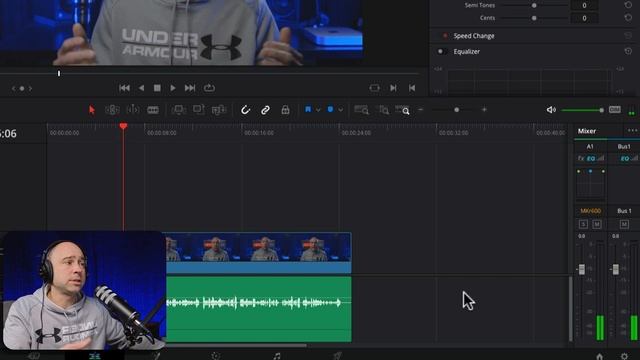640x360 pixels.
Task: Click the Go to Previous Edit icon
Action: tap(412, 88)
